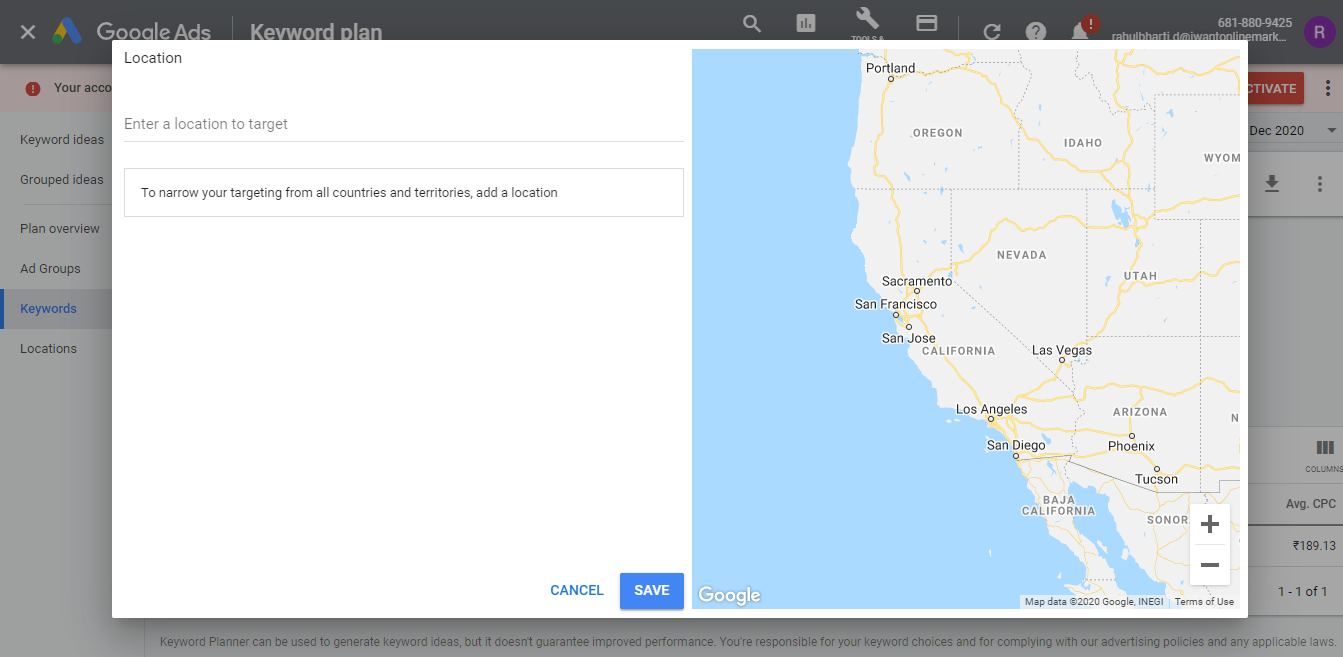The height and width of the screenshot is (657, 1343).
Task: Open Plan overview in the sidebar
Action: [60, 229]
